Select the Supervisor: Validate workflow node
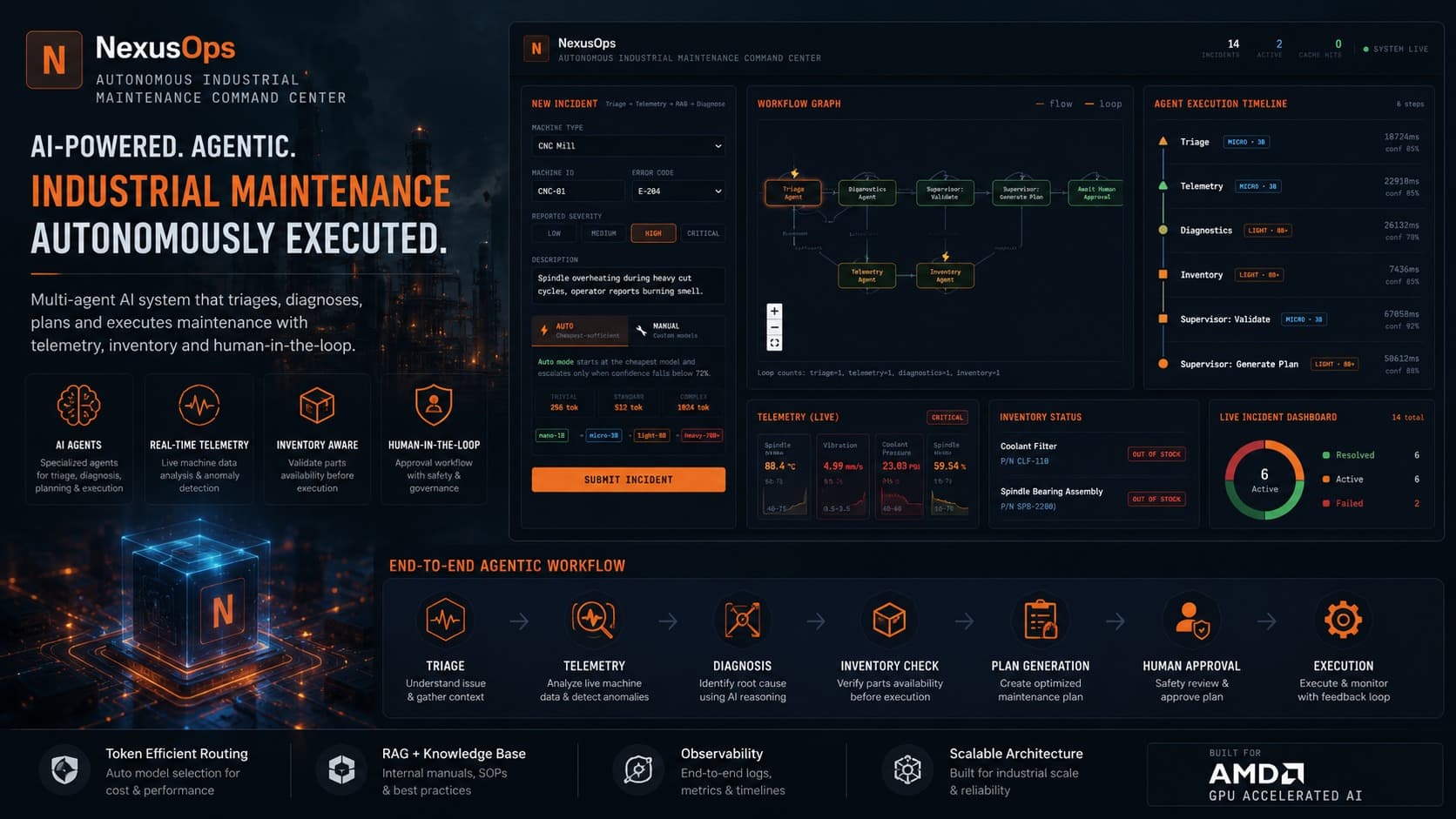Viewport: 1456px width, 819px height. click(x=945, y=192)
